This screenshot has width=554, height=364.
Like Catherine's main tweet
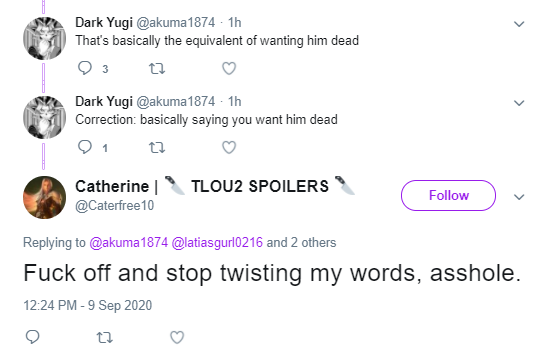click(x=177, y=337)
